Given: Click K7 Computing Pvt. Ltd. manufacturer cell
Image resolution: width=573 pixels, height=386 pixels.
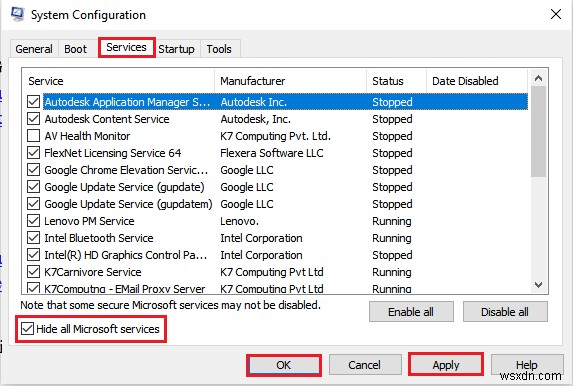Looking at the screenshot, I should point(276,136).
